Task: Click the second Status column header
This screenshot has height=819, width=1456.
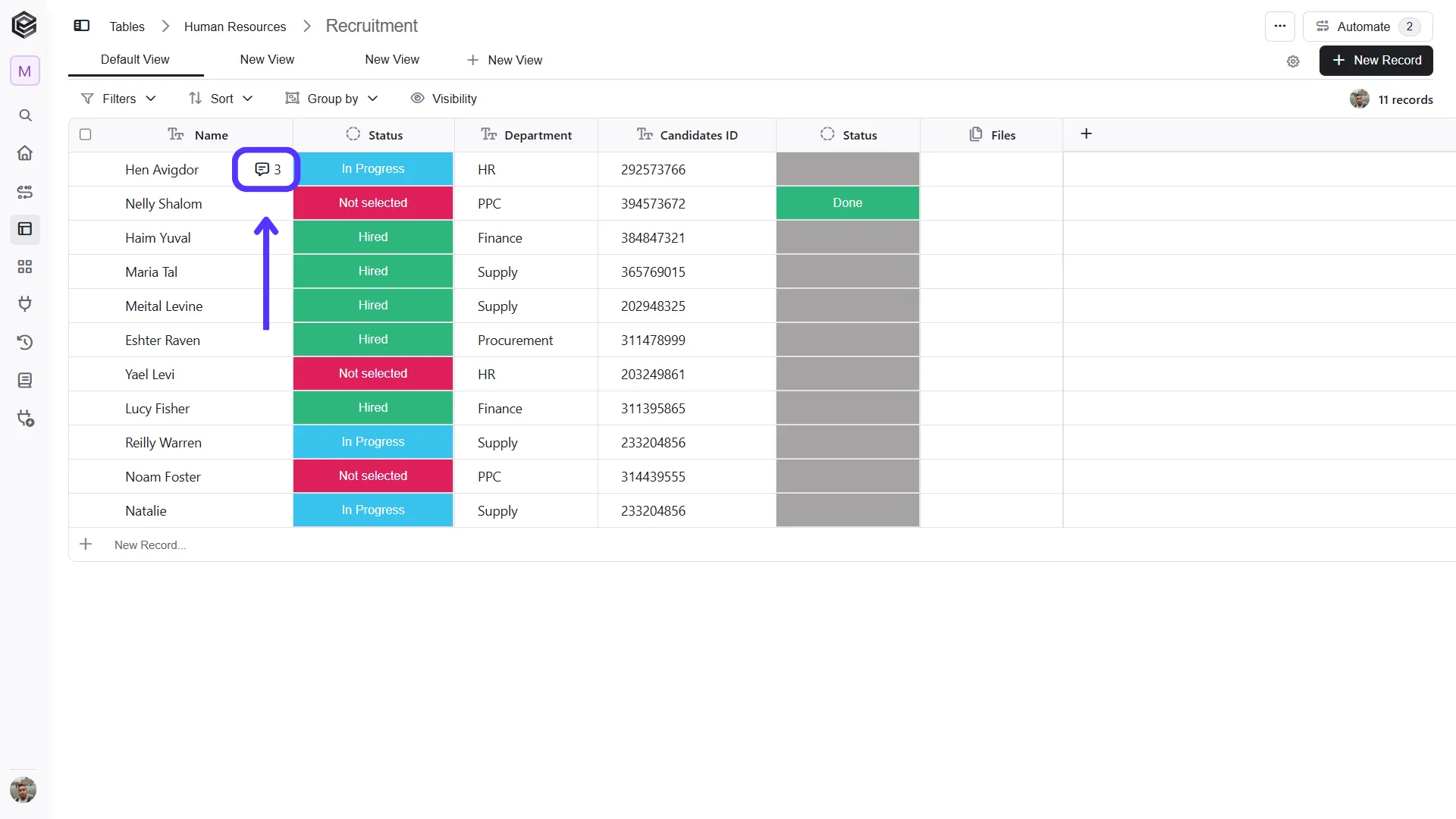Action: point(849,135)
